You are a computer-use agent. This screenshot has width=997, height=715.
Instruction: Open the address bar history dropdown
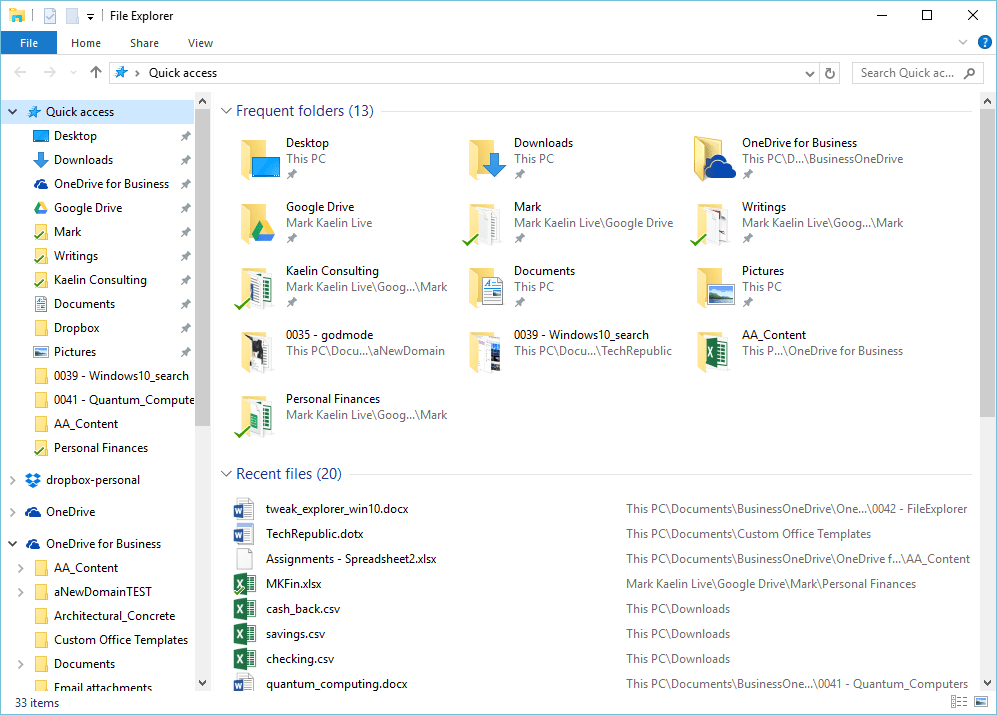(809, 74)
